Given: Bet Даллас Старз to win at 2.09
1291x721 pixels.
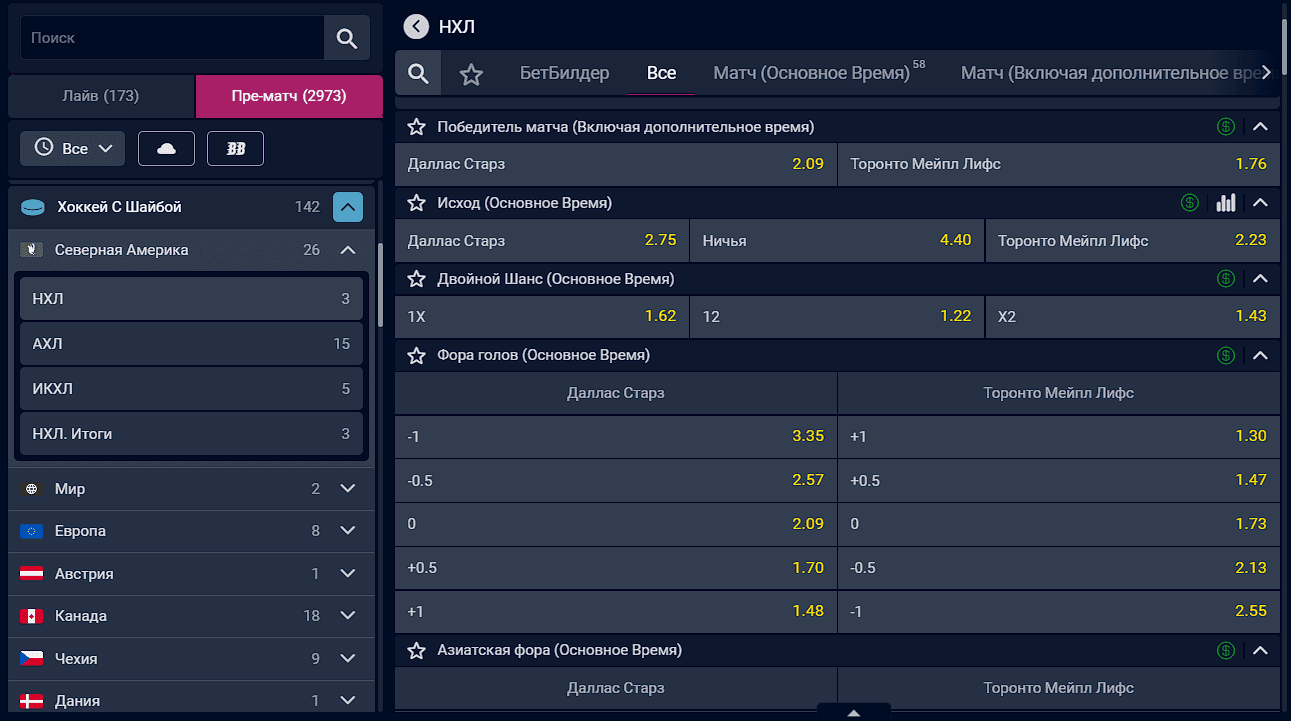Looking at the screenshot, I should (616, 164).
